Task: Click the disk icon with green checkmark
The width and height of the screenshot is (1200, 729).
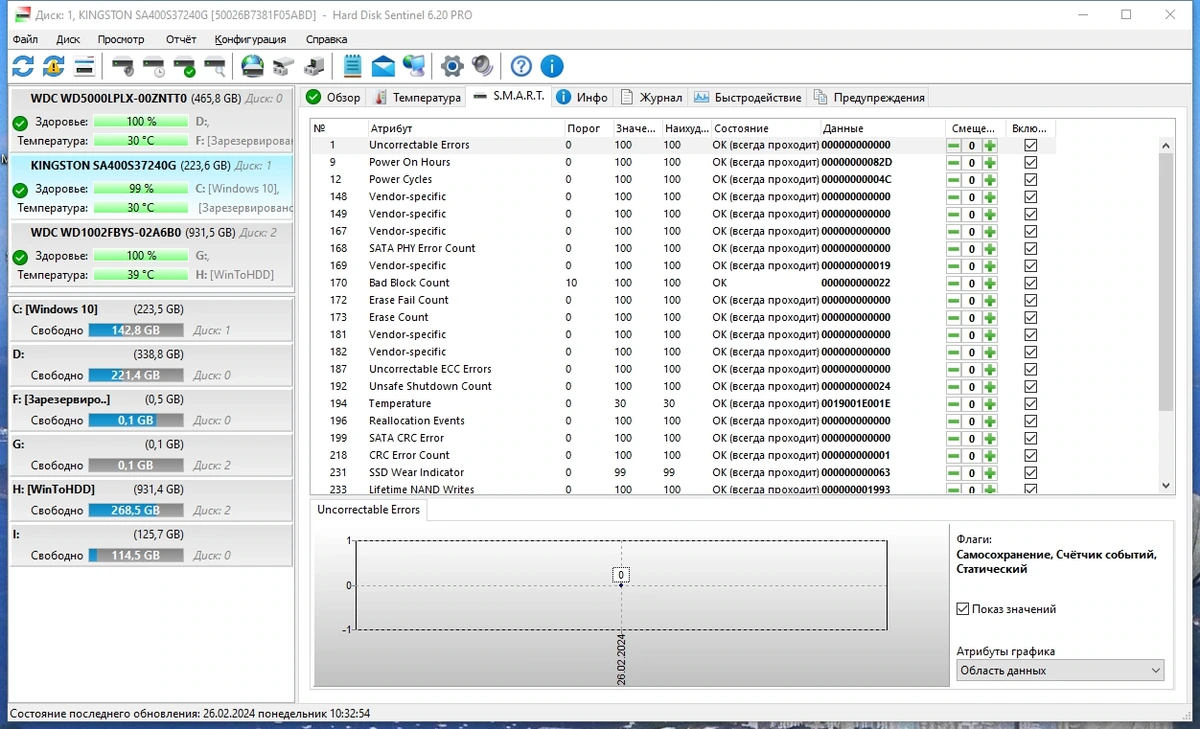Action: click(184, 67)
